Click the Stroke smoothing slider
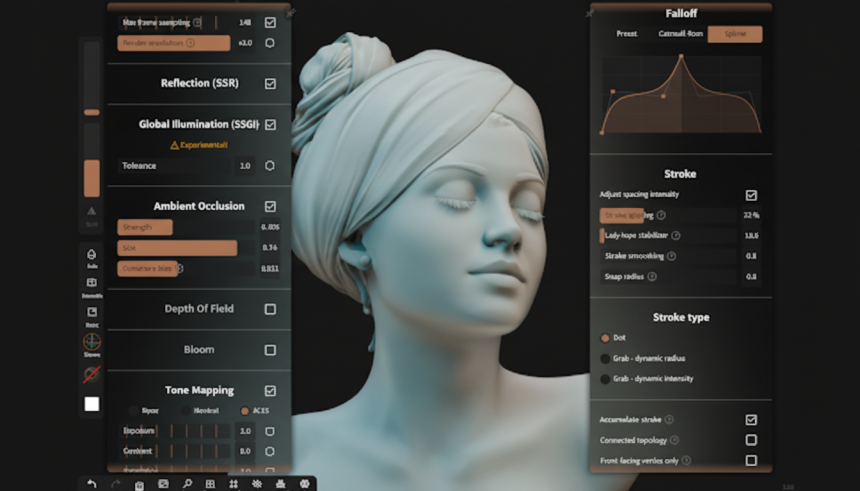860x491 pixels. [x=667, y=256]
